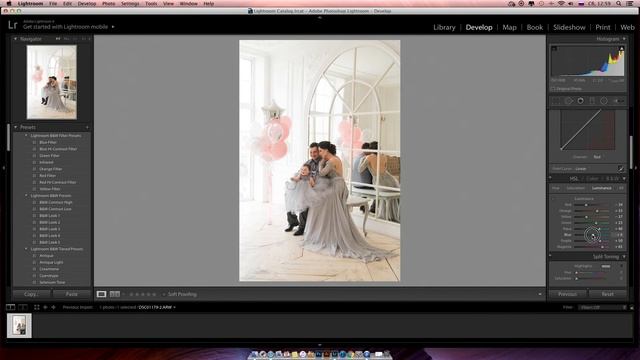Image resolution: width=640 pixels, height=360 pixels.
Task: Open Notification Center icon in menu bar
Action: (x=631, y=3)
